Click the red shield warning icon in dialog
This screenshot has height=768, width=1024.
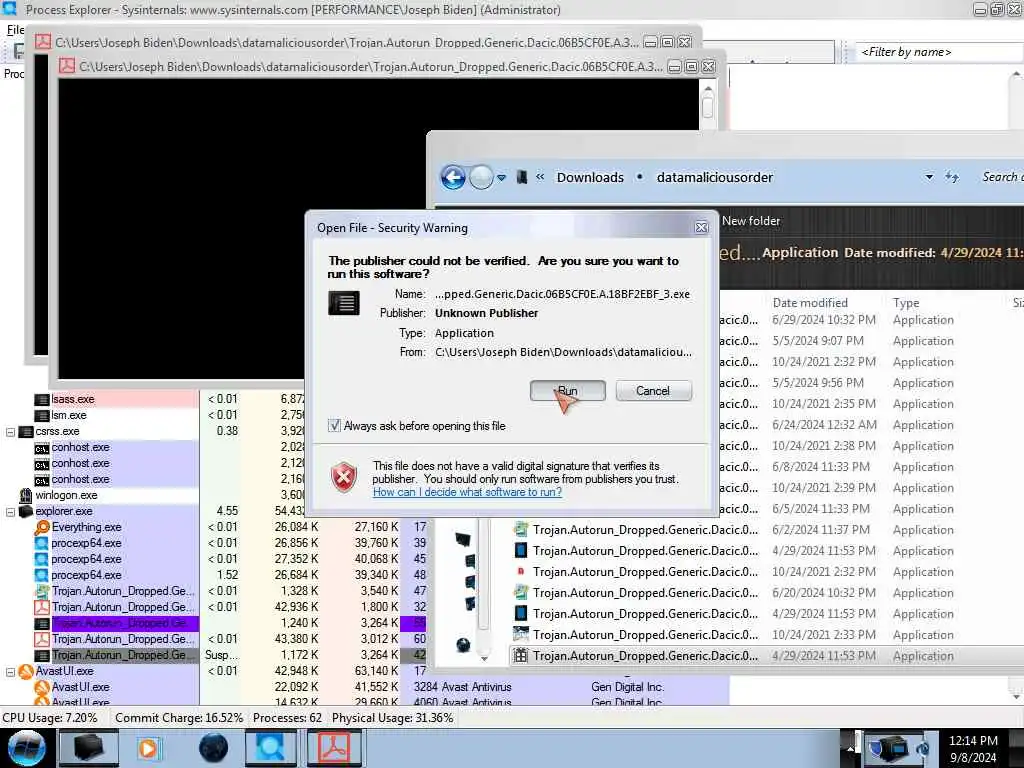(x=344, y=477)
